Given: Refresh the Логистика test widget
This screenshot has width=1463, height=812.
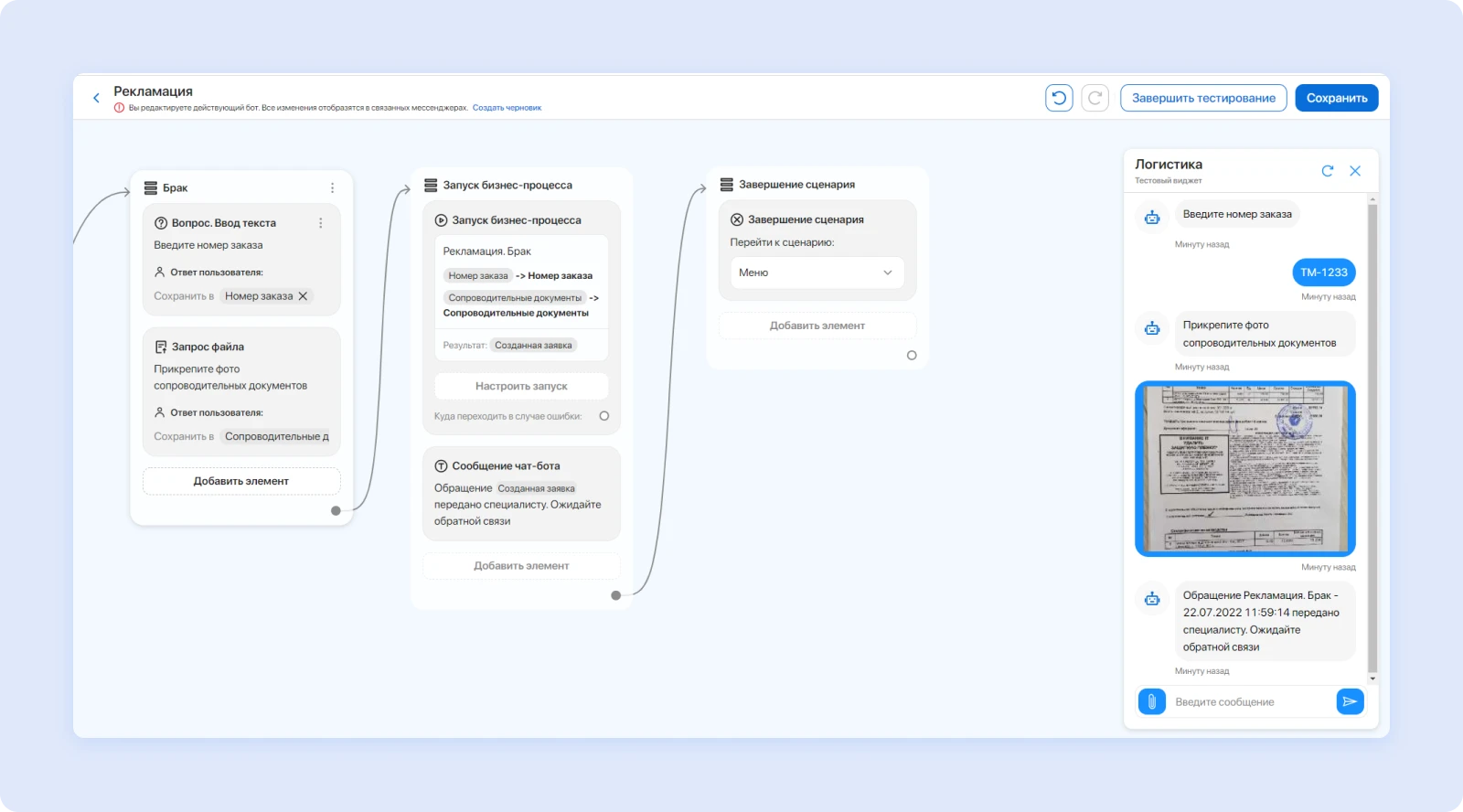Looking at the screenshot, I should pos(1328,171).
